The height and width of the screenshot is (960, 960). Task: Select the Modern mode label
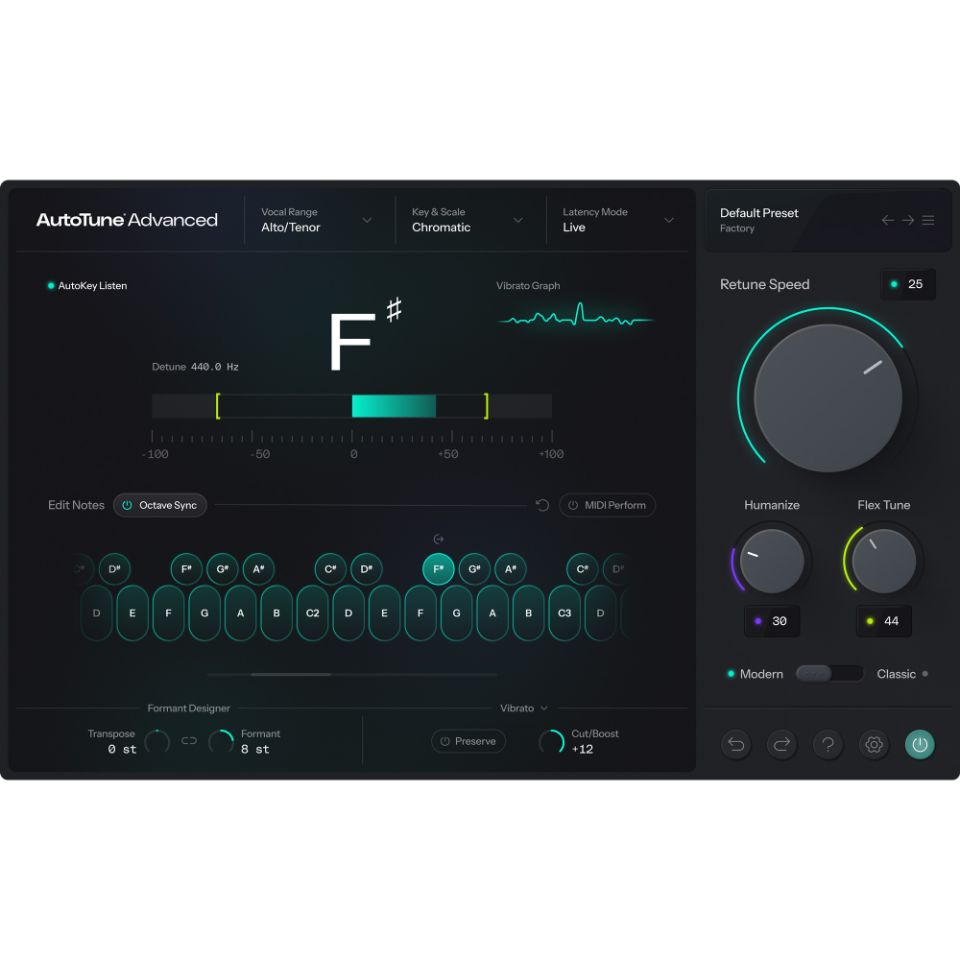tap(761, 673)
